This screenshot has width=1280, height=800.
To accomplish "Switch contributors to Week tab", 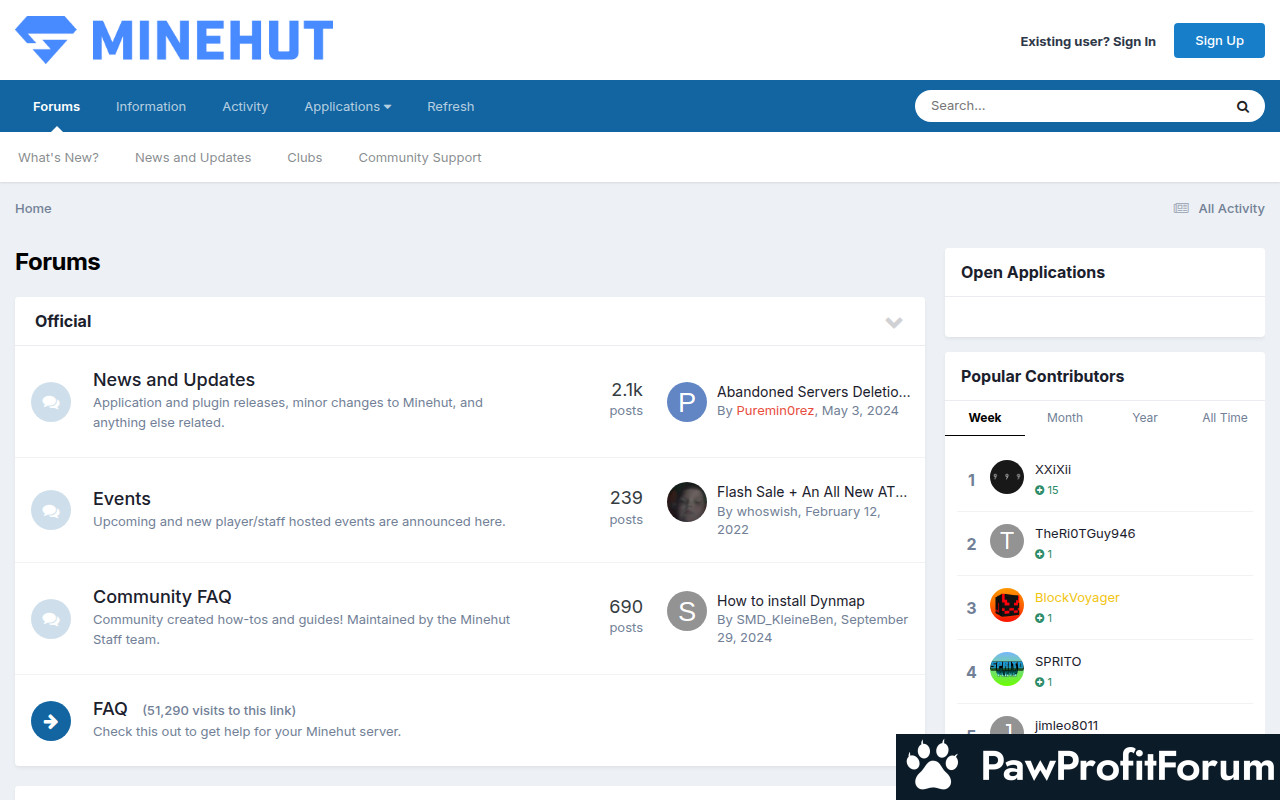I will [x=985, y=418].
